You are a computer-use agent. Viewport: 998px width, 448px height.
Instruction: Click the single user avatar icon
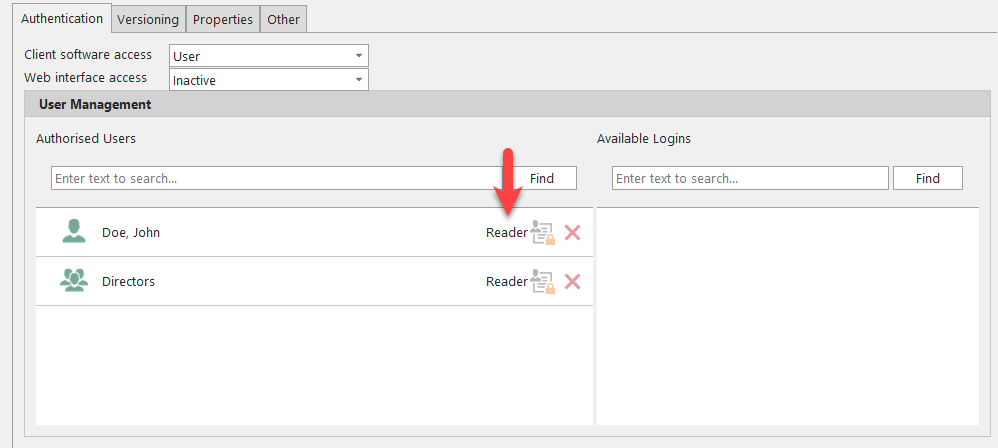[74, 232]
